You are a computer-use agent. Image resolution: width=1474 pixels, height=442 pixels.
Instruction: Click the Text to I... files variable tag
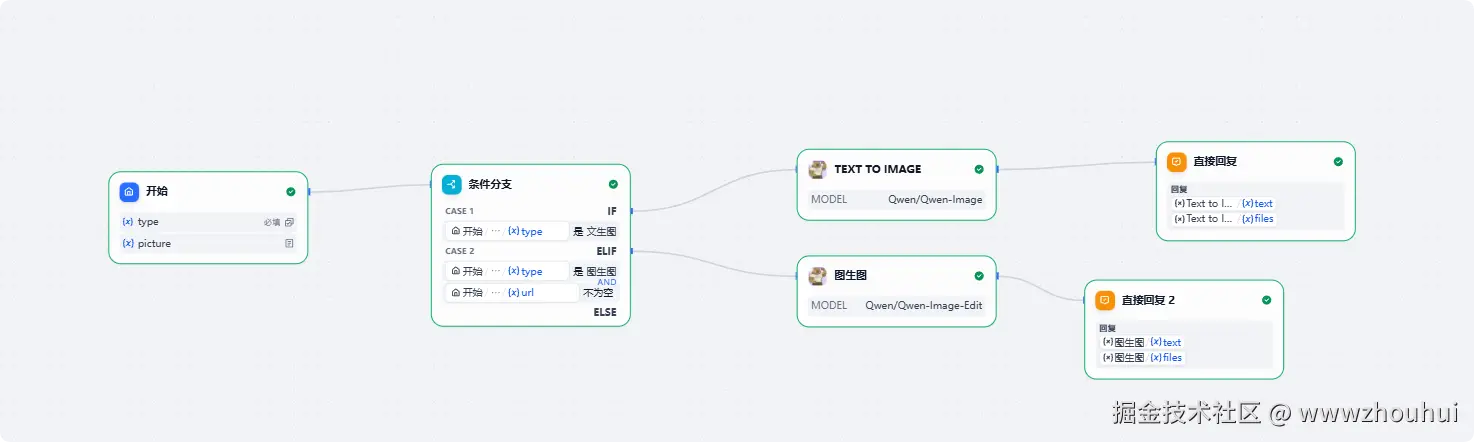click(x=1257, y=218)
